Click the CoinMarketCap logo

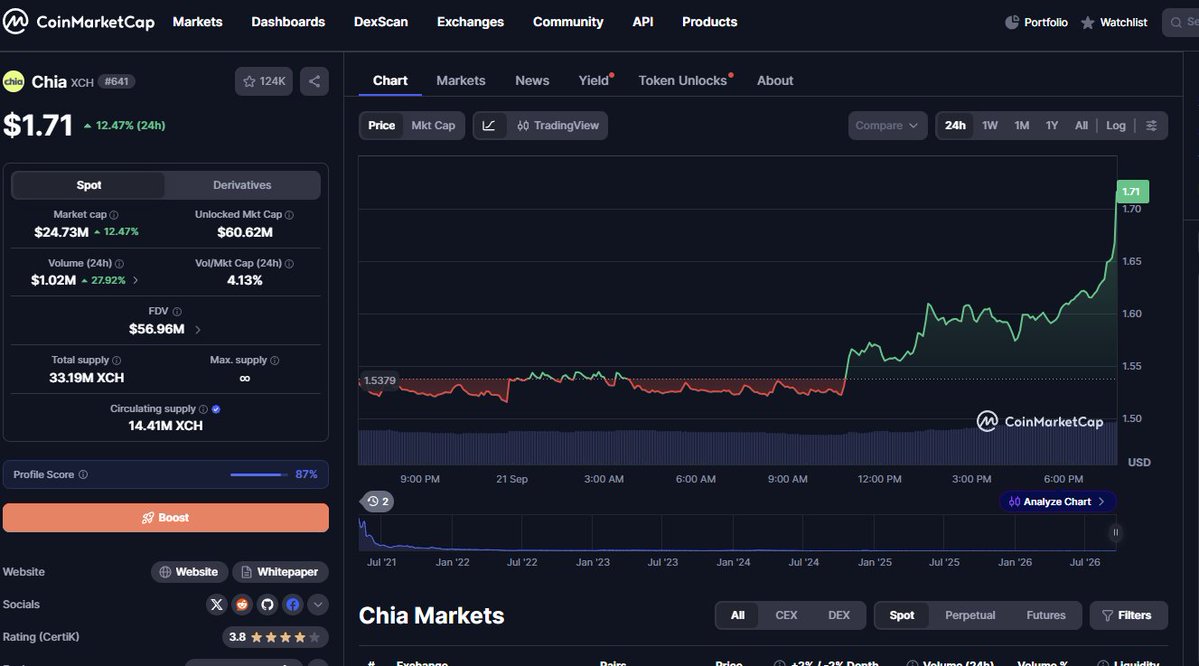click(79, 21)
